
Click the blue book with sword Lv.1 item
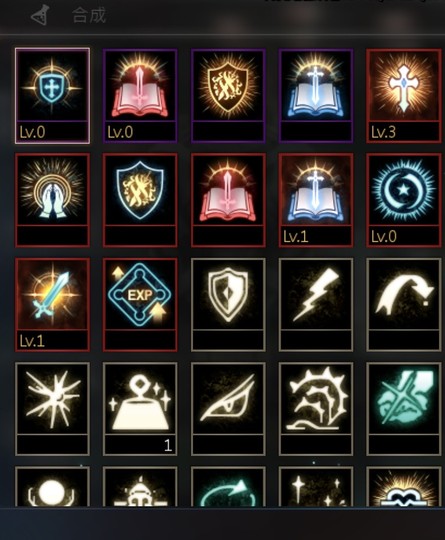pyautogui.click(x=316, y=200)
